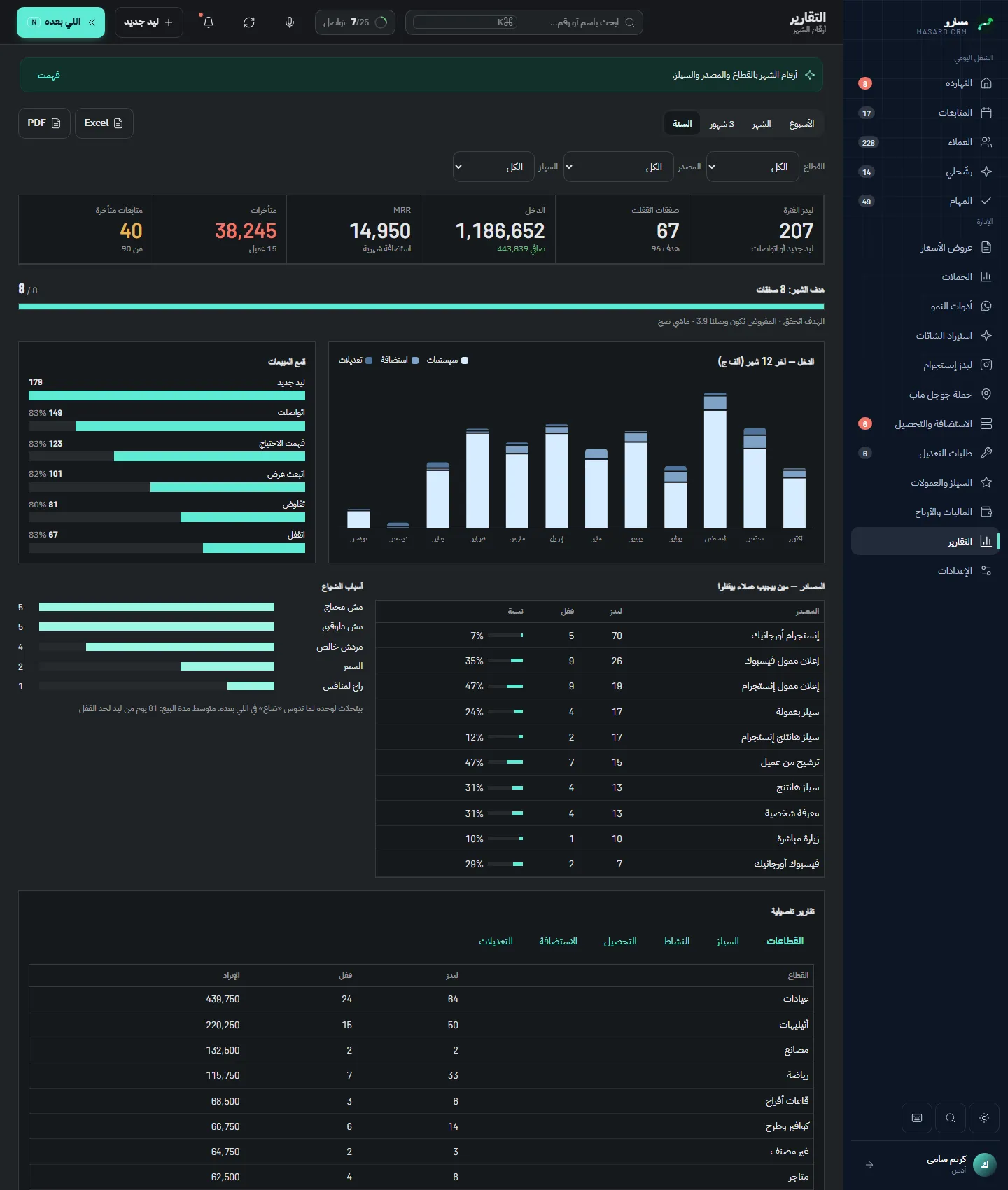The image size is (1008, 1190).
Task: Switch the period to الشهر
Action: [762, 124]
